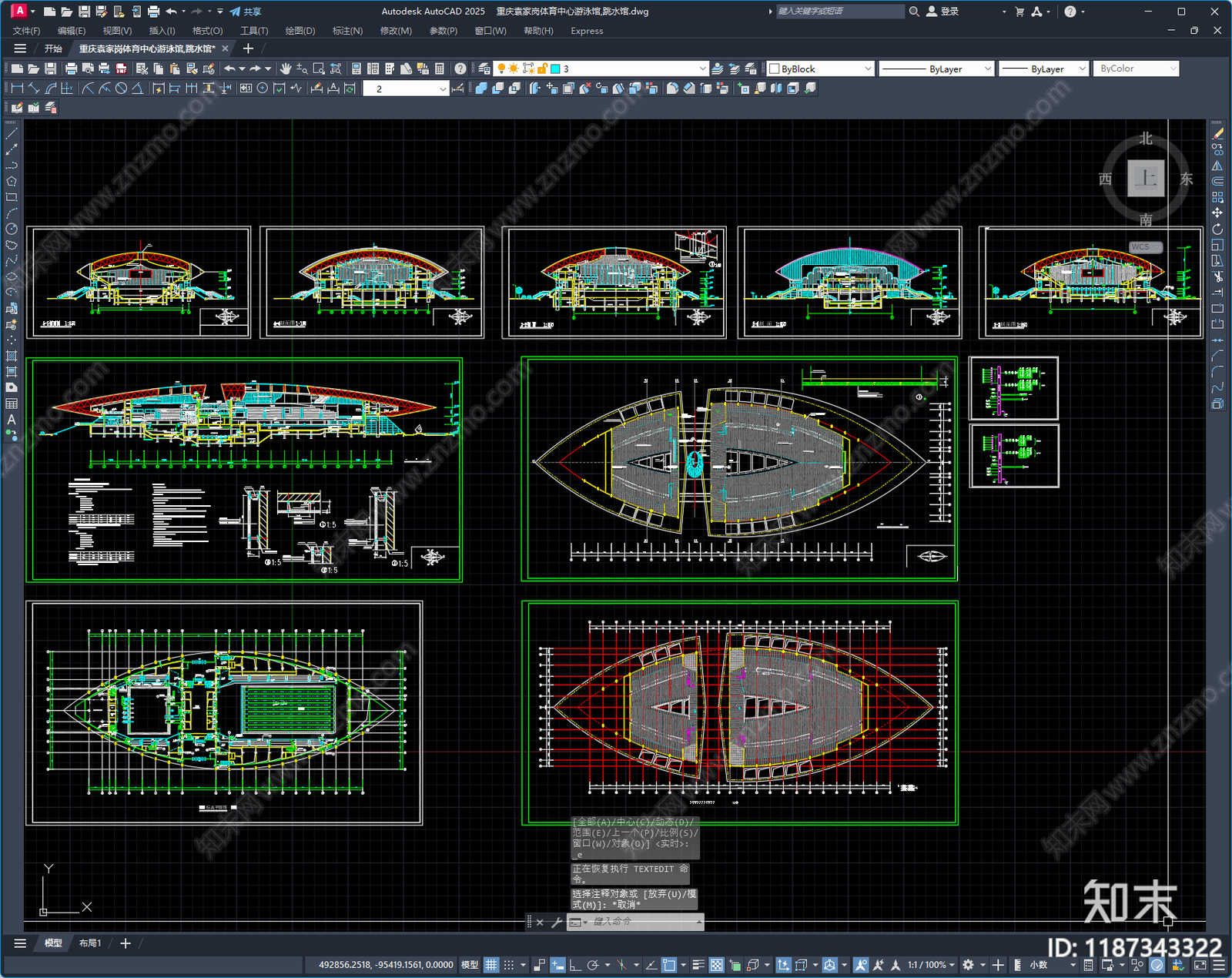
Task: Click the Move tool in modify toolbar
Action: tap(1217, 213)
